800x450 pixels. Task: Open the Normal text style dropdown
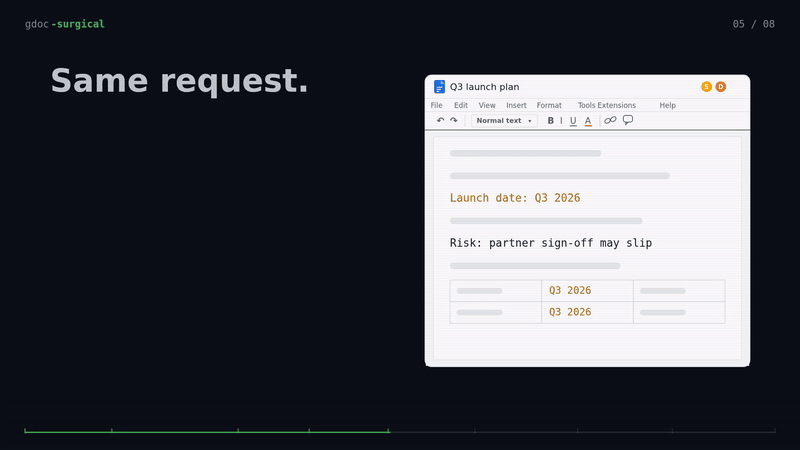coord(504,120)
